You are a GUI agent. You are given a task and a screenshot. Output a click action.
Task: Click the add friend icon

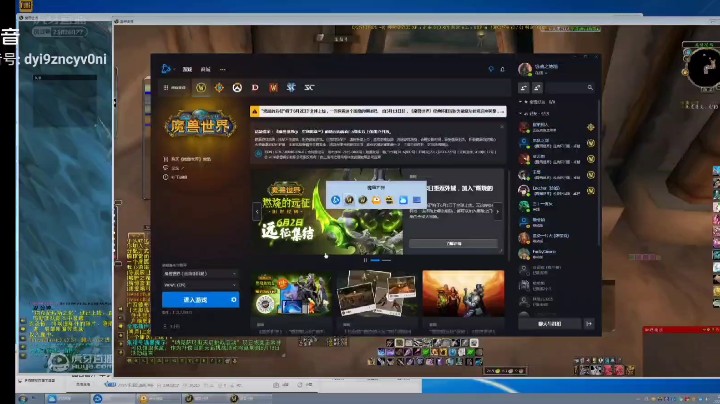pyautogui.click(x=523, y=87)
